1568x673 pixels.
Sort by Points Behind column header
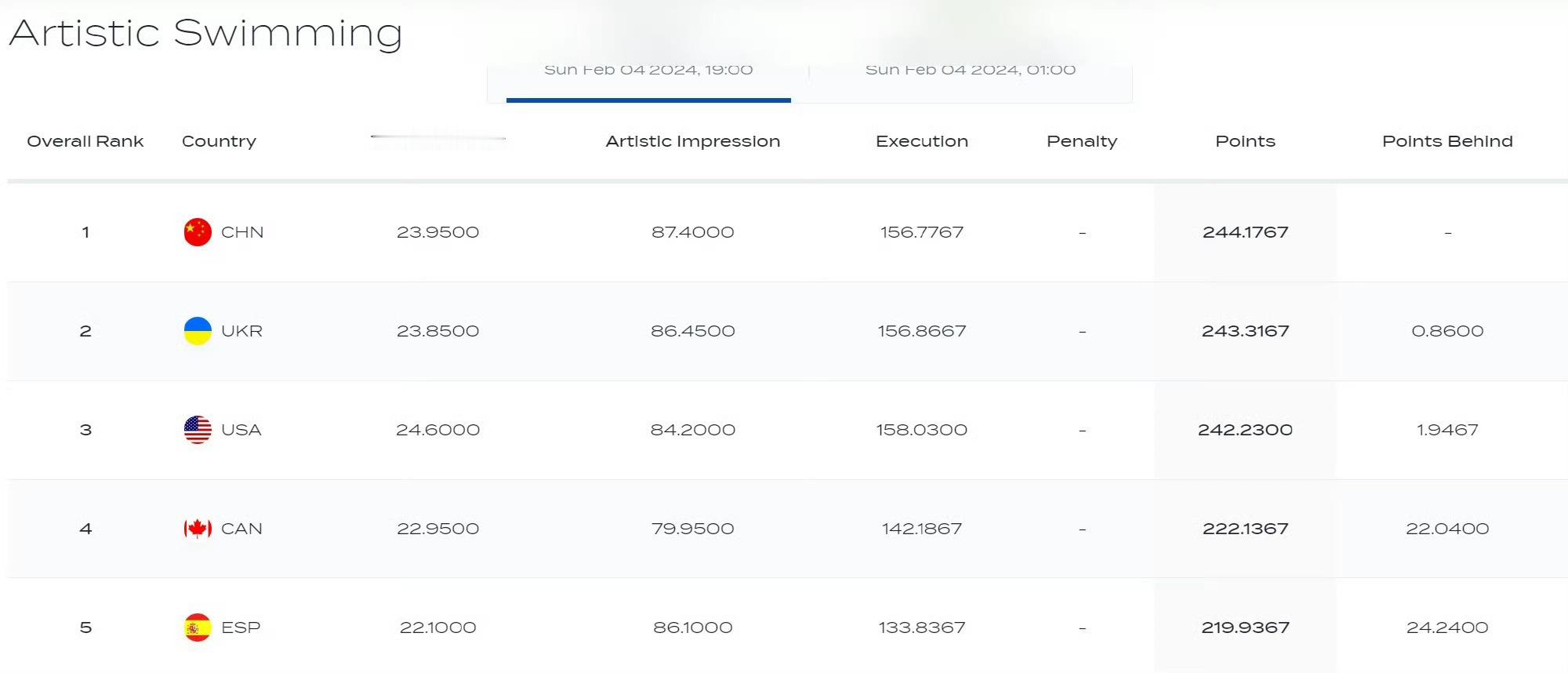tap(1447, 141)
